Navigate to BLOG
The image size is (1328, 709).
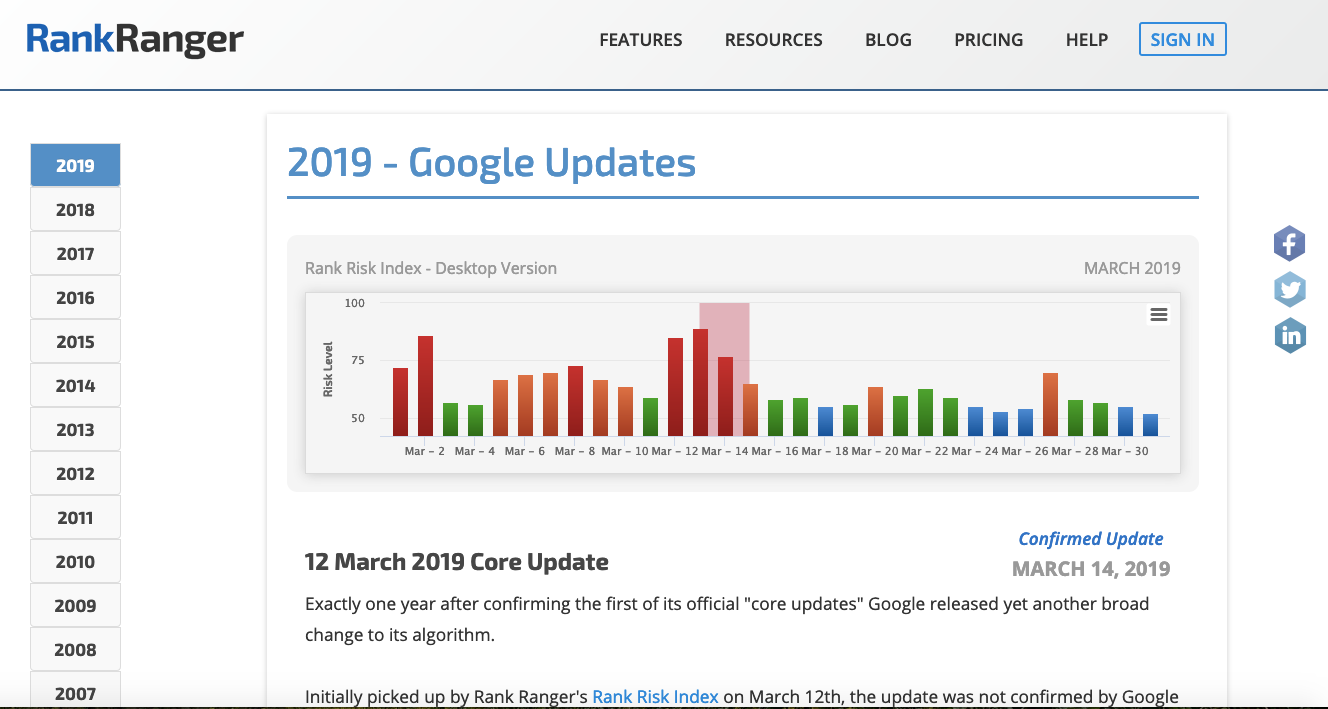point(888,40)
